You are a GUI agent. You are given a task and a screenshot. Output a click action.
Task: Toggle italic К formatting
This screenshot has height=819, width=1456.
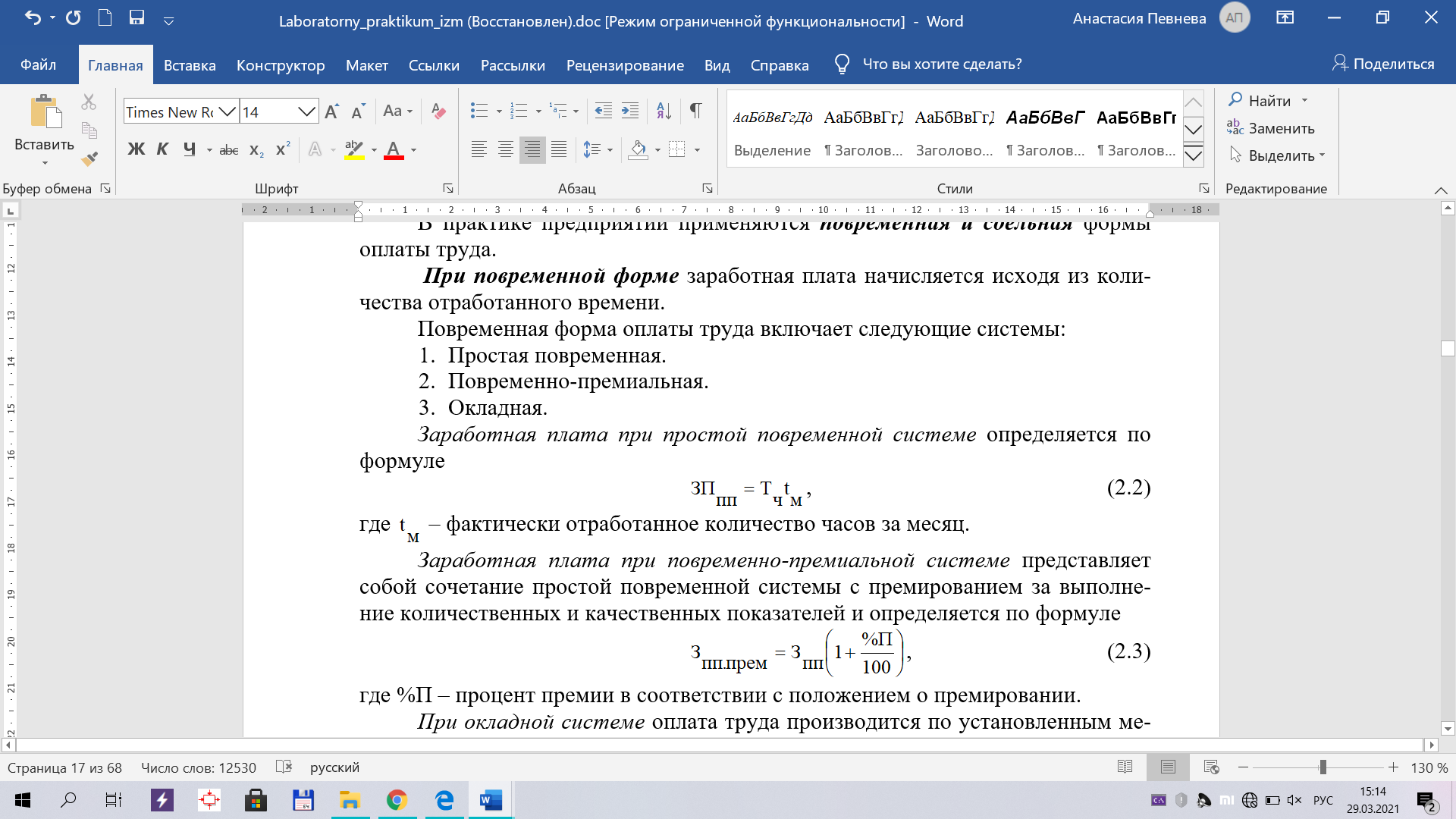pos(162,149)
